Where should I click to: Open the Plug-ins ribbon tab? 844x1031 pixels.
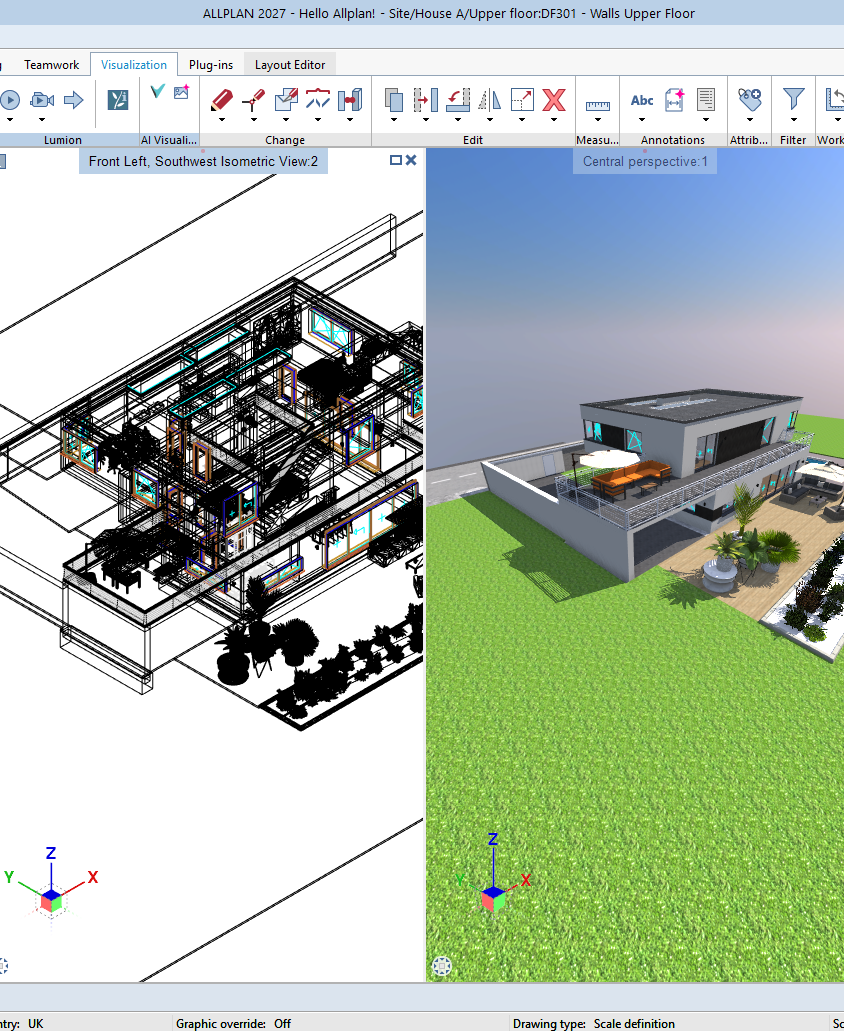pyautogui.click(x=211, y=64)
